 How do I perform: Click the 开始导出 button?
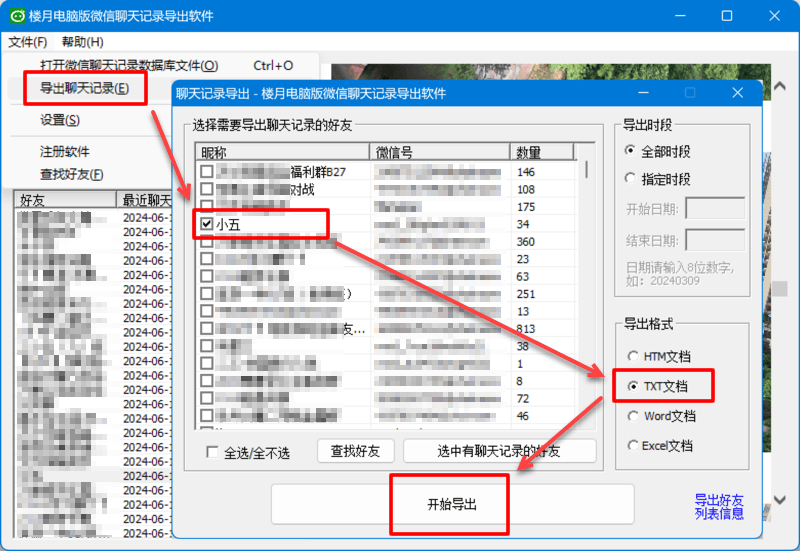(452, 504)
